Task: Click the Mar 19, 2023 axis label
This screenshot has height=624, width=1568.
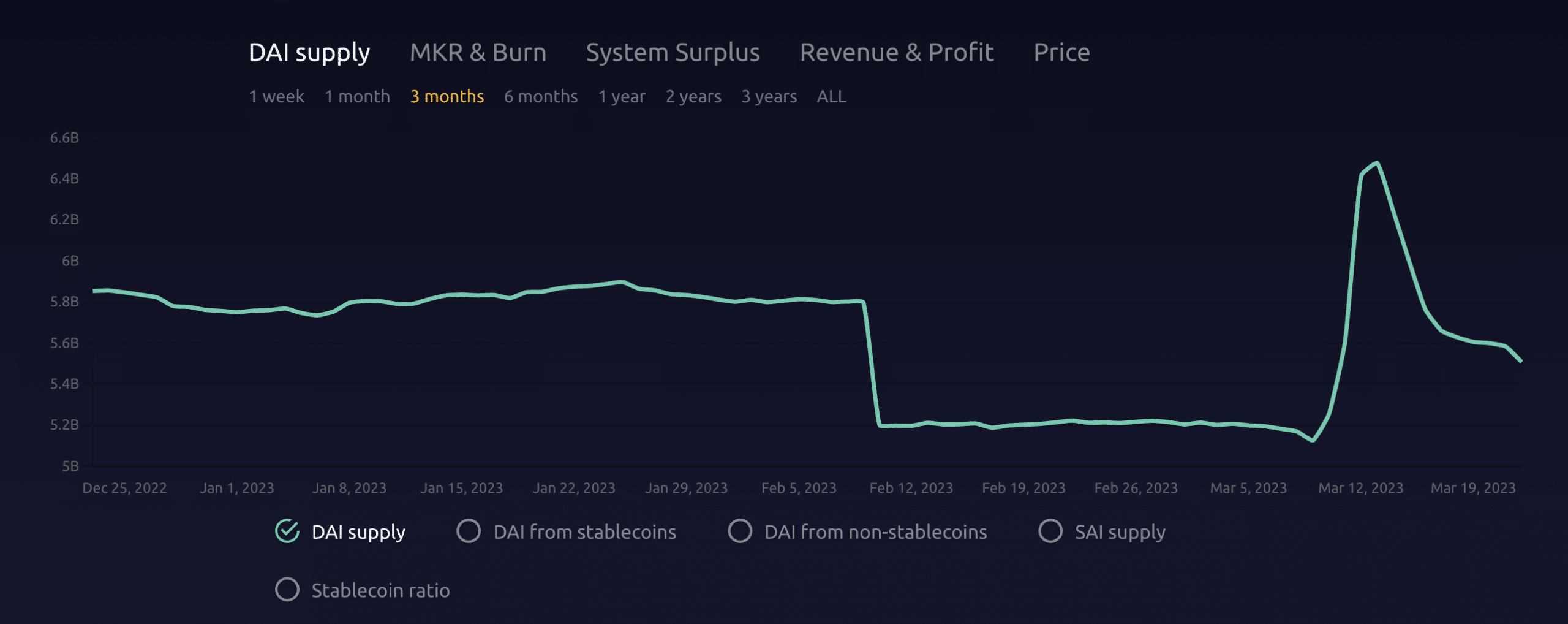Action: [1473, 488]
